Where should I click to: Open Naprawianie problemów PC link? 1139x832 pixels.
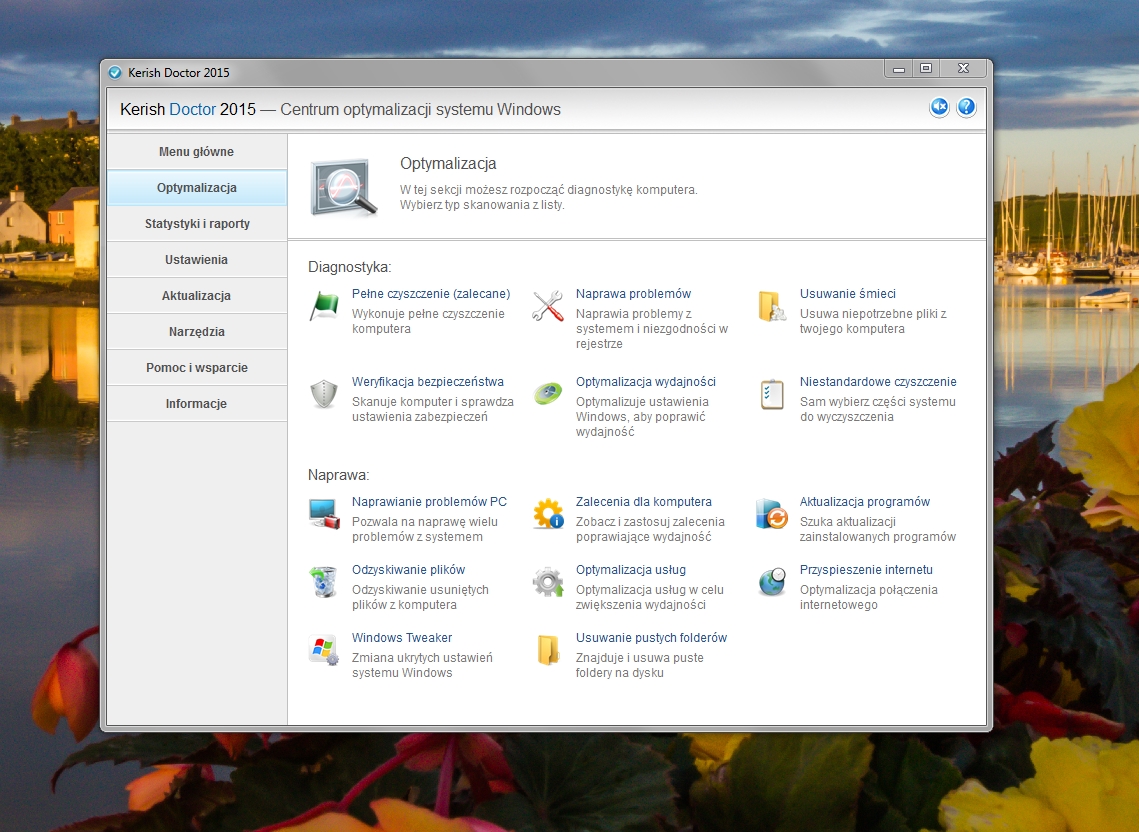pyautogui.click(x=429, y=501)
